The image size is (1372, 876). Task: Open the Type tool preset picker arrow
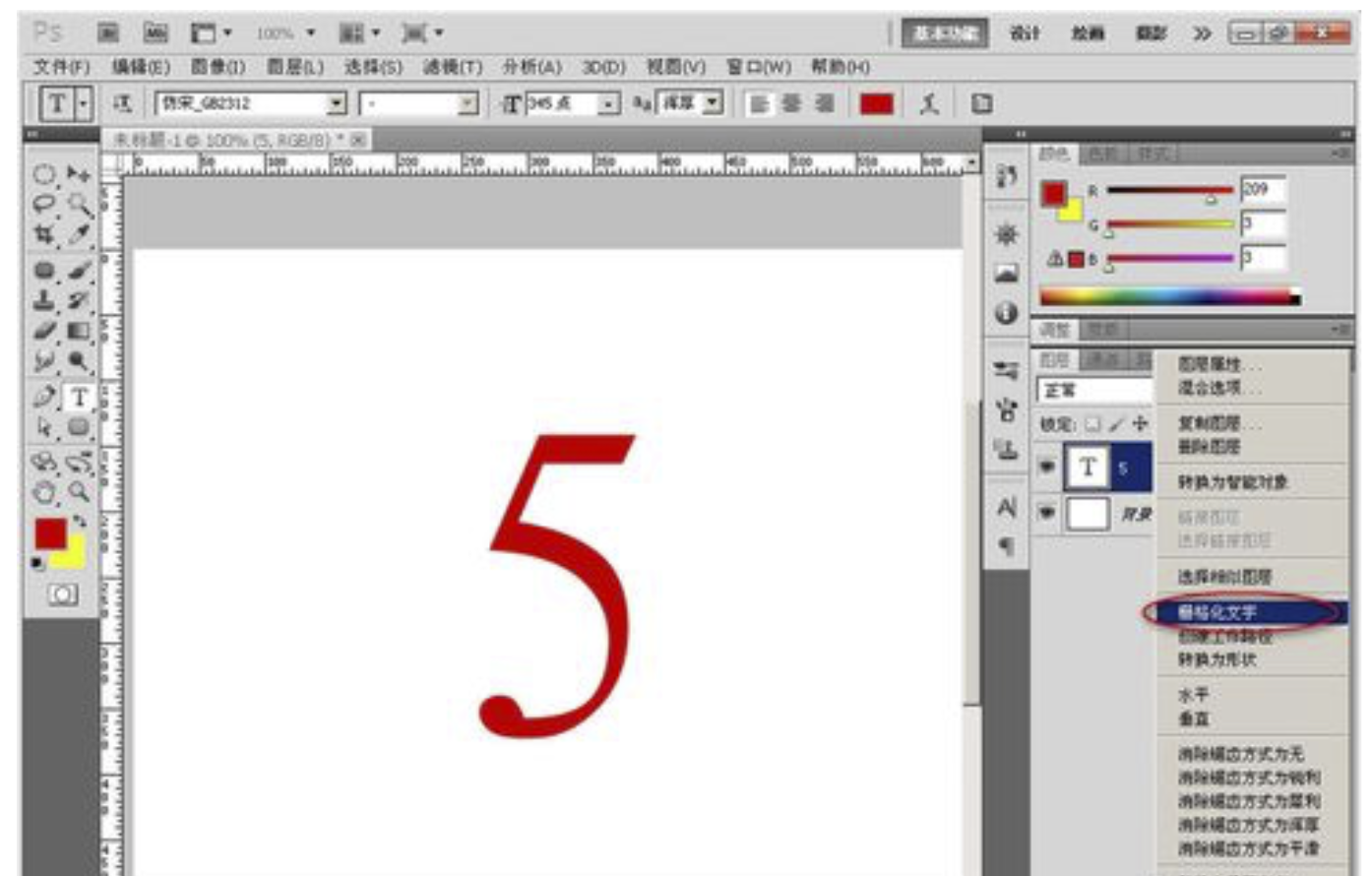pyautogui.click(x=85, y=103)
